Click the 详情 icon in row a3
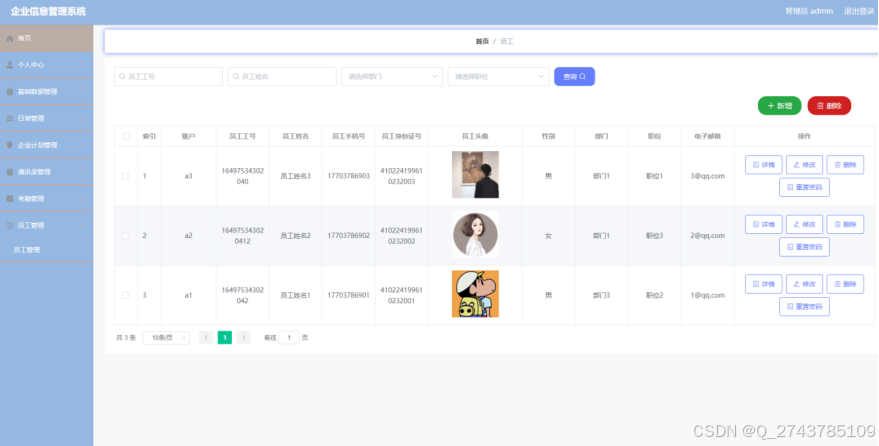Screen dimensions: 879x446 [x=756, y=165]
